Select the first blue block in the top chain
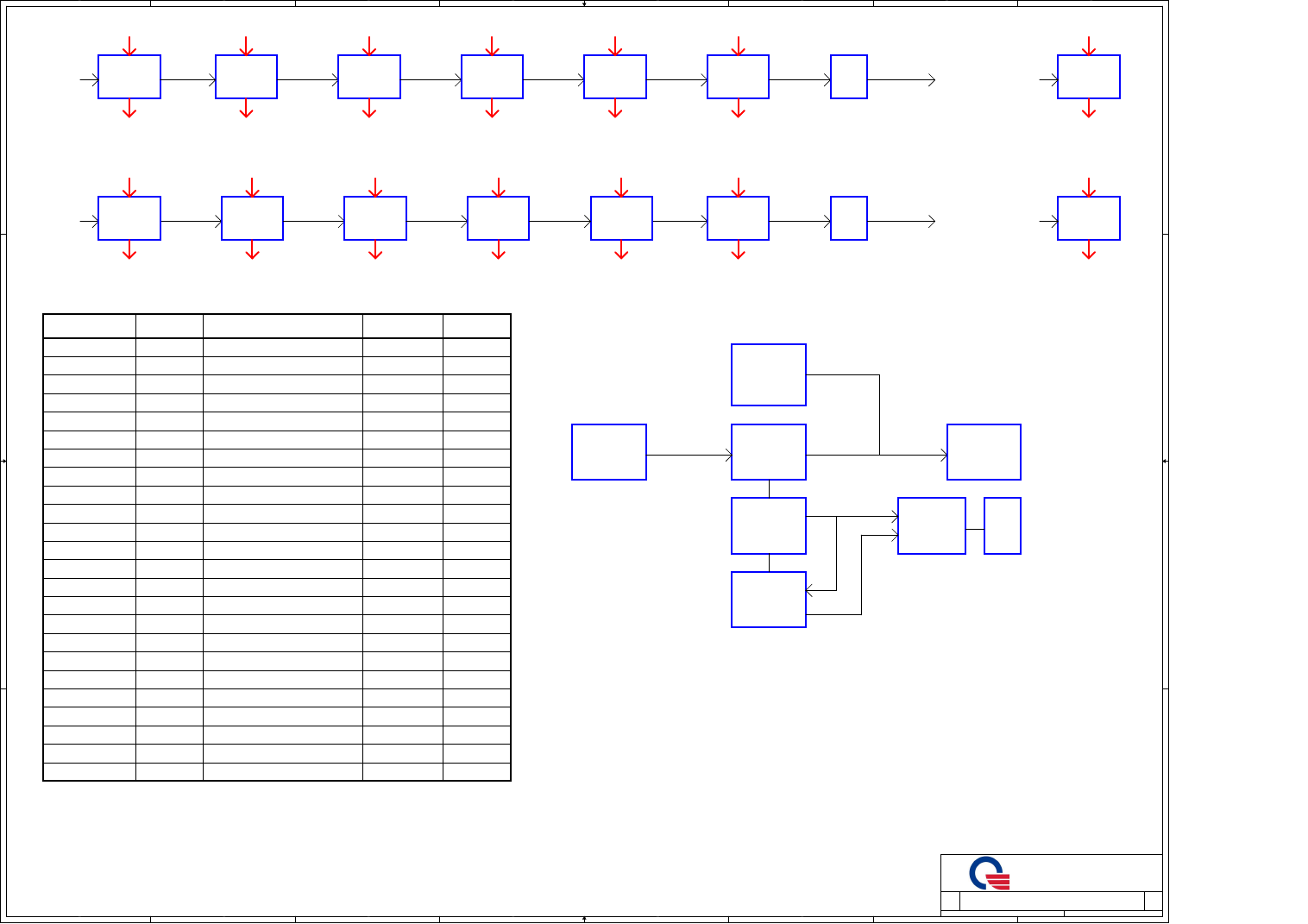Image resolution: width=1308 pixels, height=924 pixels. click(x=129, y=77)
